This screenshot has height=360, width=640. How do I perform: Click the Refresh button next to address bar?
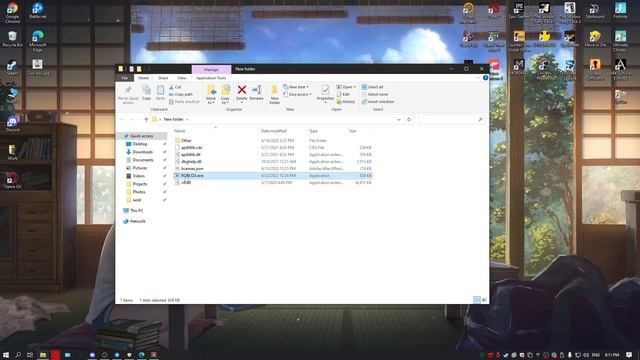[x=409, y=120]
